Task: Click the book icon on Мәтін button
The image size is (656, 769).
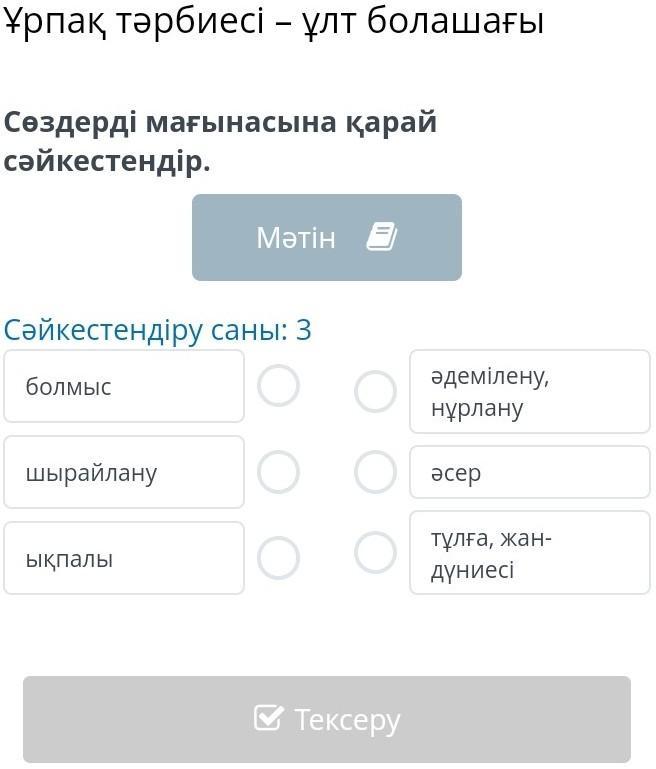Action: (382, 237)
